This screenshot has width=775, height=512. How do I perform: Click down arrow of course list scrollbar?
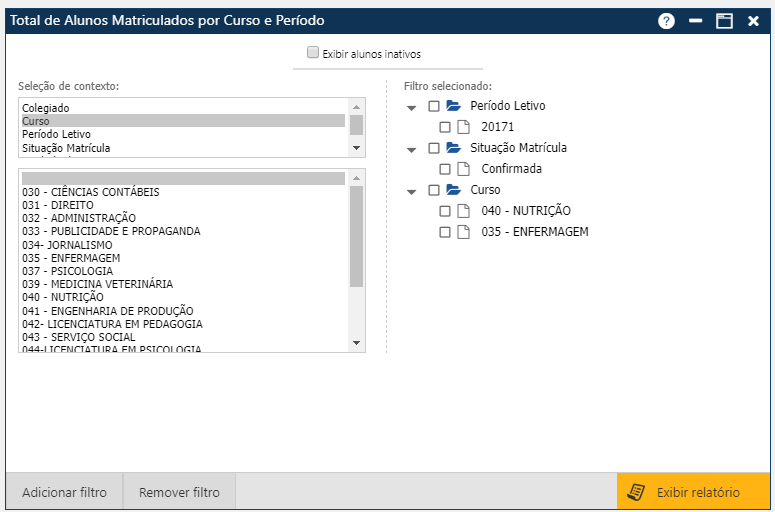(356, 342)
